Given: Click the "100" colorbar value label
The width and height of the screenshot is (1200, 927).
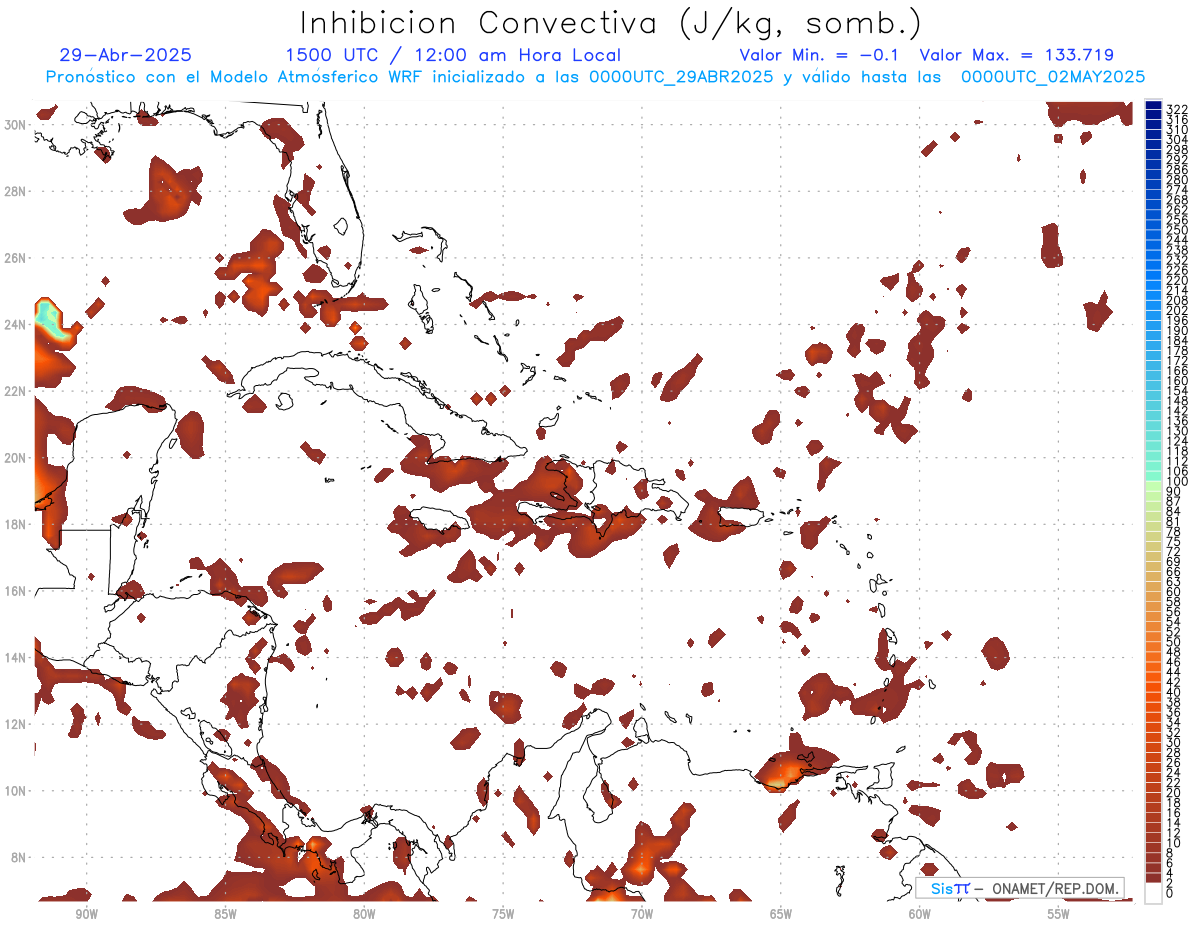Looking at the screenshot, I should [x=1176, y=481].
